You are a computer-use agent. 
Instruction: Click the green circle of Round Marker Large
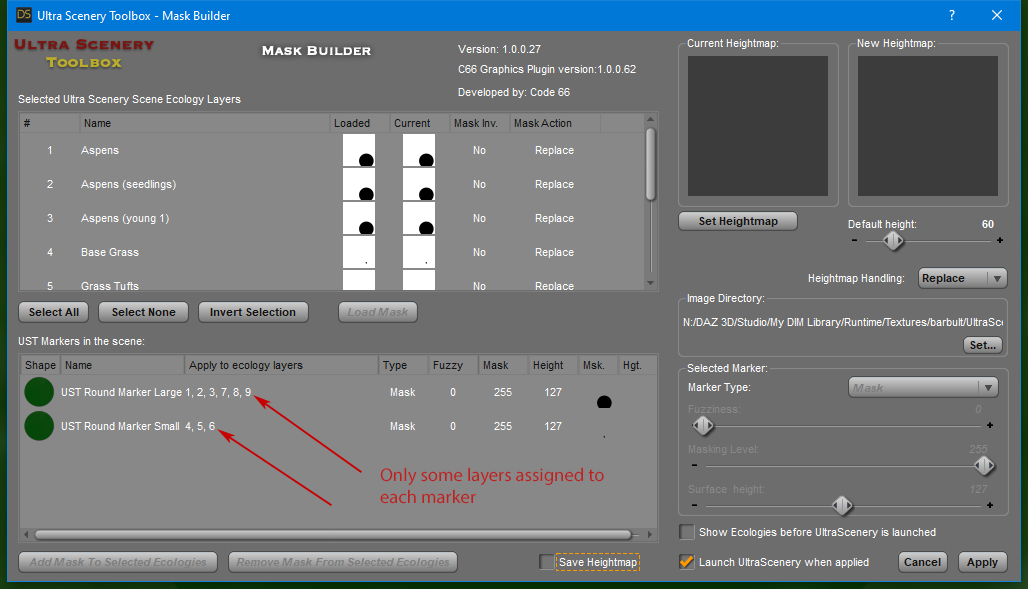[39, 392]
